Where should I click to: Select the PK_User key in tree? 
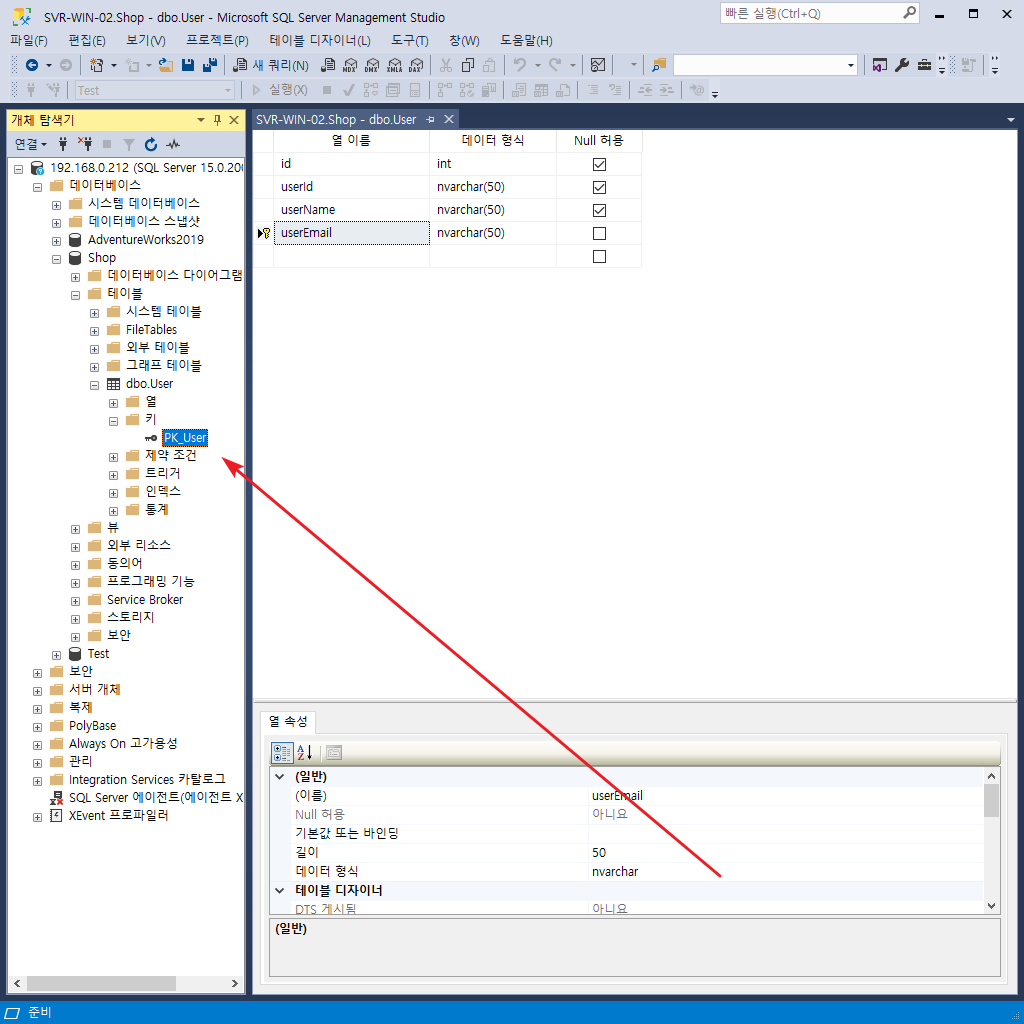pyautogui.click(x=185, y=438)
